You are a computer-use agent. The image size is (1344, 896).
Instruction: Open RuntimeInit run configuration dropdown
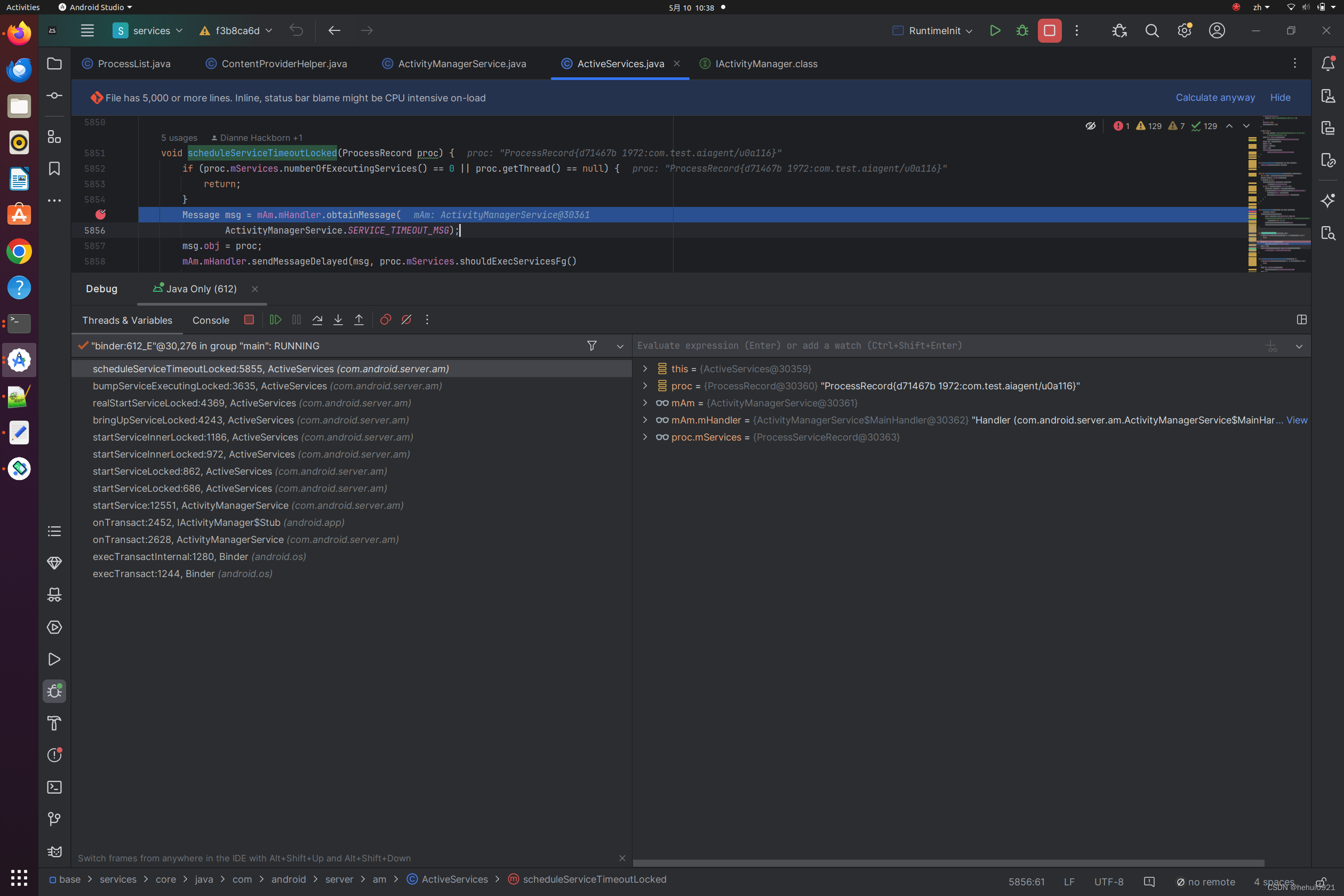(x=933, y=30)
